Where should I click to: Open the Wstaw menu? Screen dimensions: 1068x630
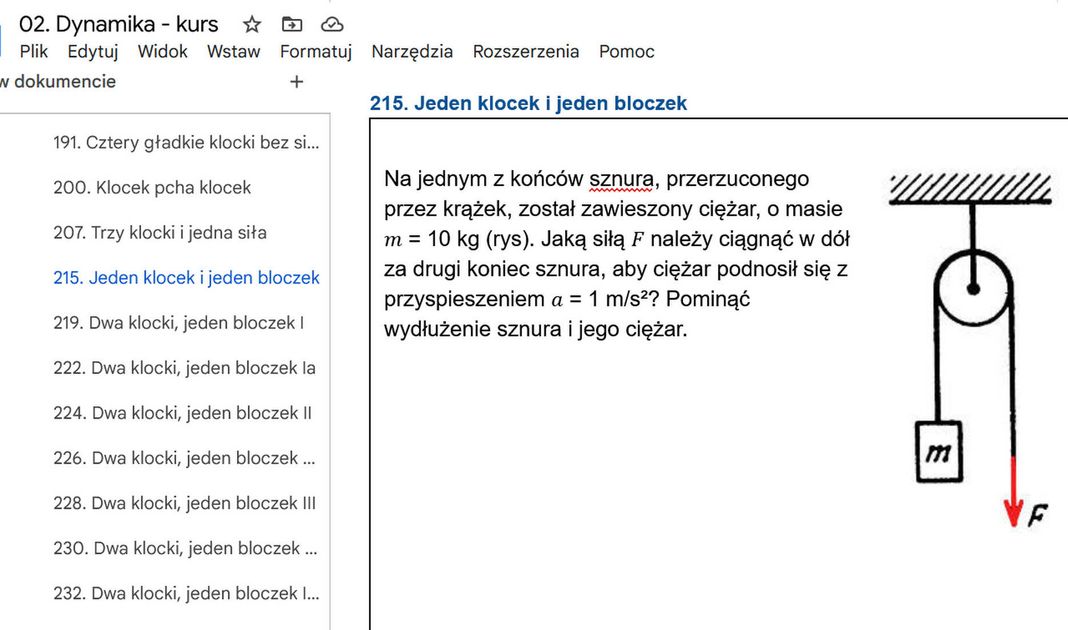coord(233,51)
